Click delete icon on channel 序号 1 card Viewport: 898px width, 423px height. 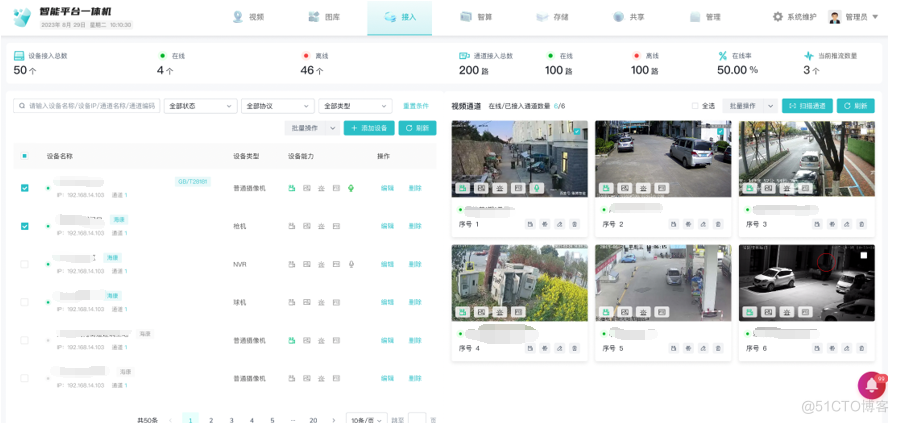(x=574, y=224)
